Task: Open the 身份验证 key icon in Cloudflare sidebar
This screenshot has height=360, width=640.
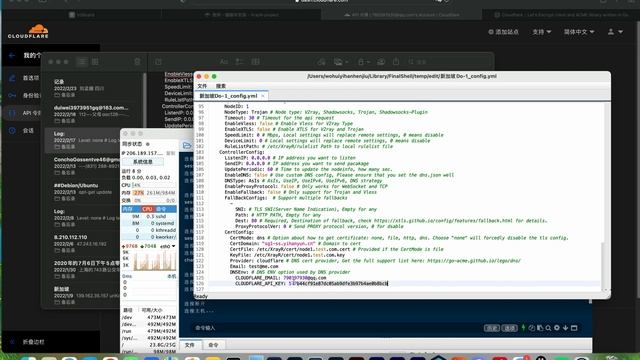Action: point(12,95)
